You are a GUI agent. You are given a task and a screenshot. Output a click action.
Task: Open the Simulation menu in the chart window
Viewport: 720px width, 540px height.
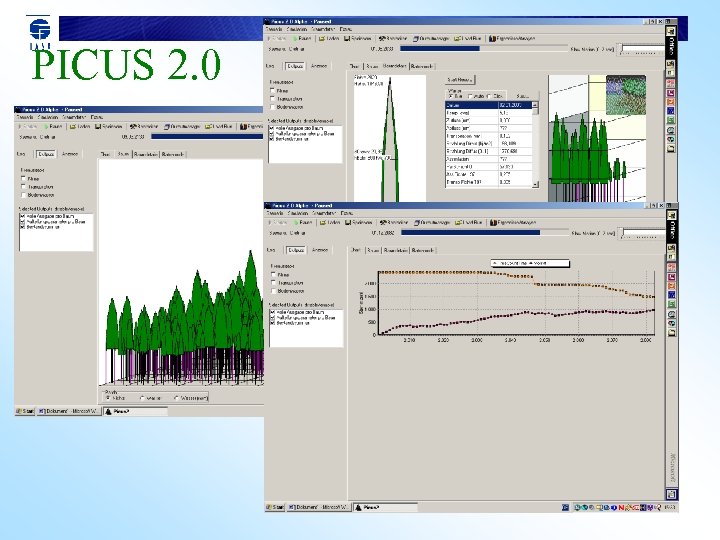click(297, 213)
